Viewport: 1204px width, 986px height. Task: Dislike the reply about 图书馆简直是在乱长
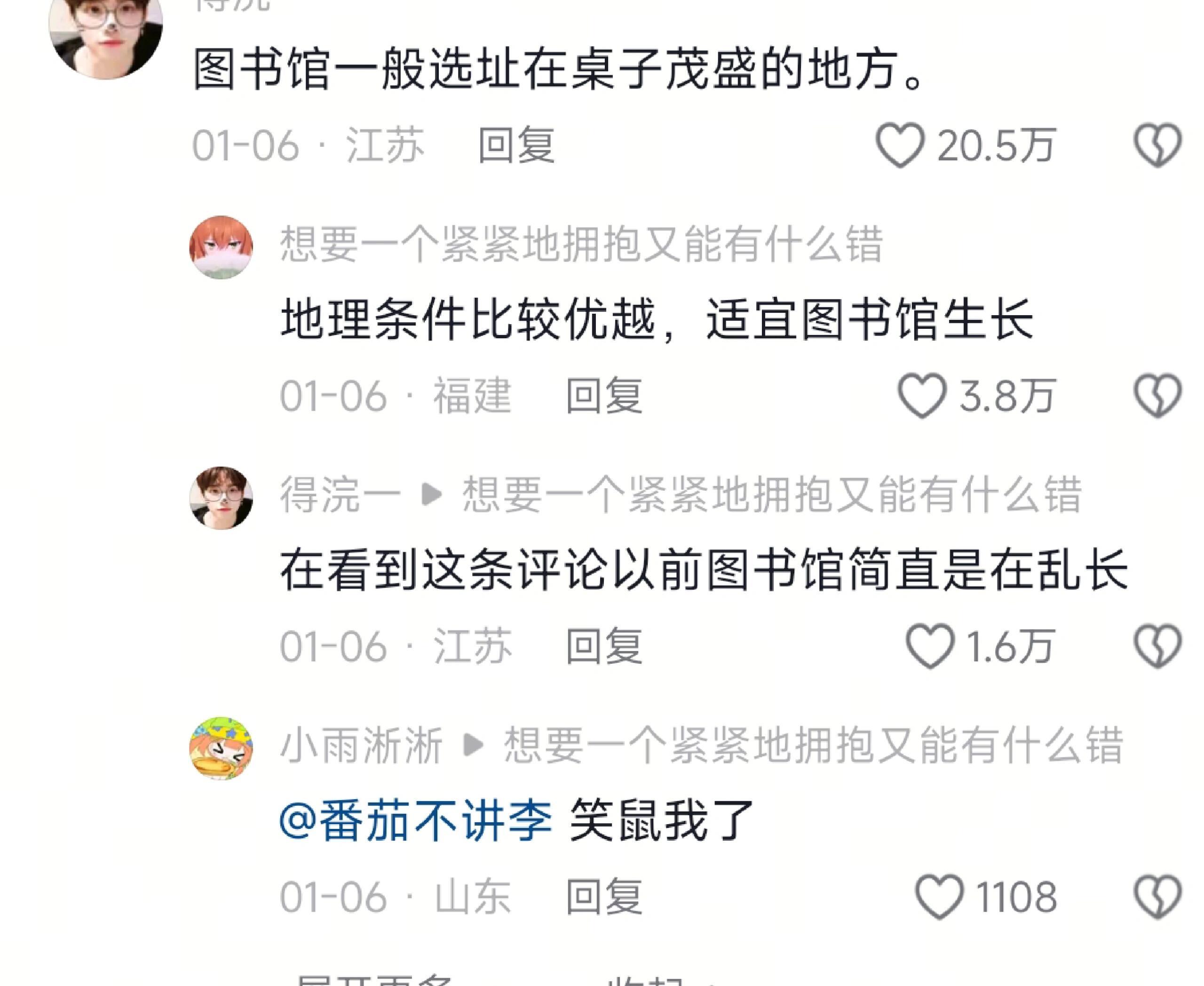pyautogui.click(x=1158, y=646)
